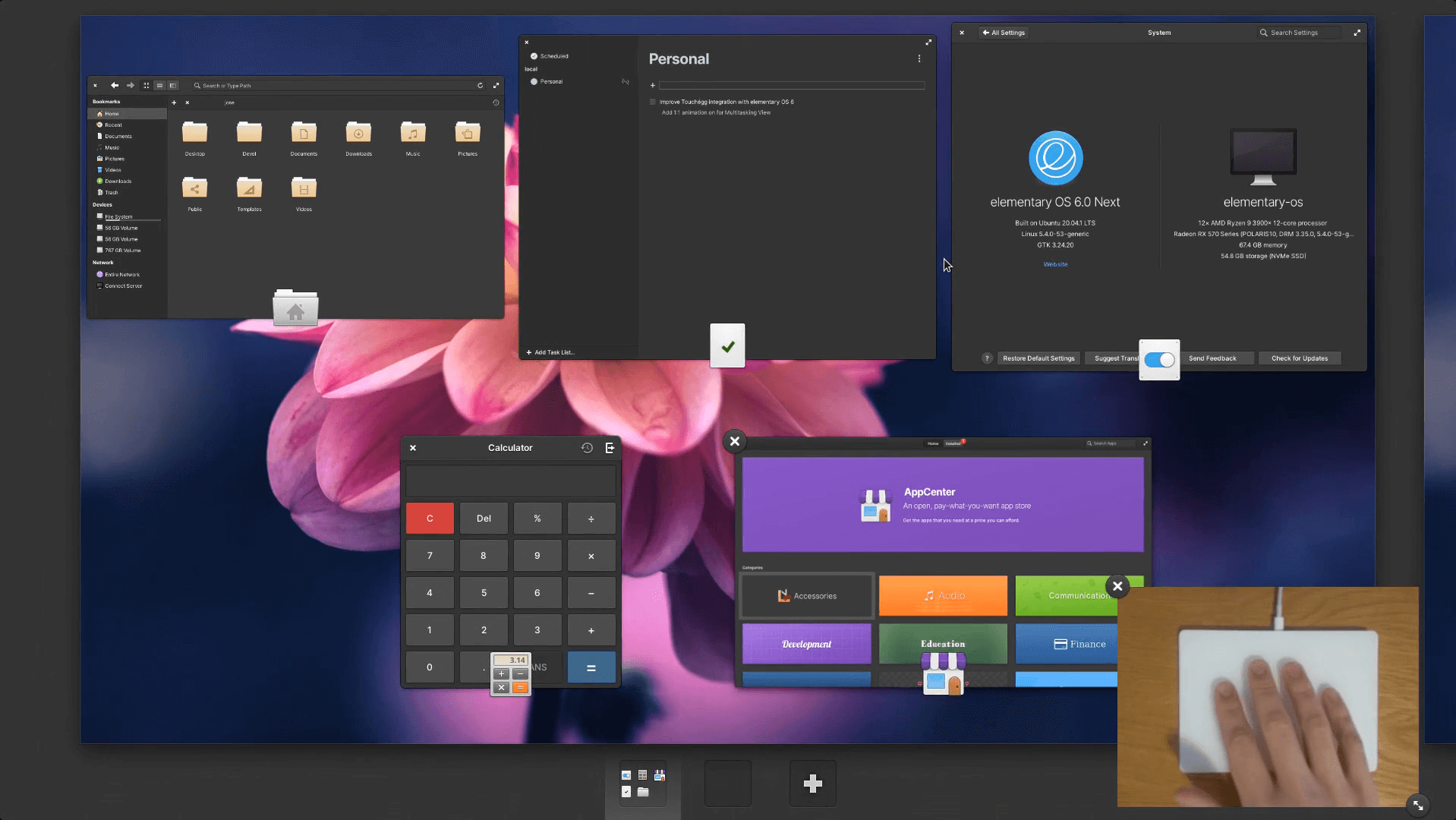1456x820 pixels.
Task: Click the refresh icon in Files search bar
Action: (481, 85)
